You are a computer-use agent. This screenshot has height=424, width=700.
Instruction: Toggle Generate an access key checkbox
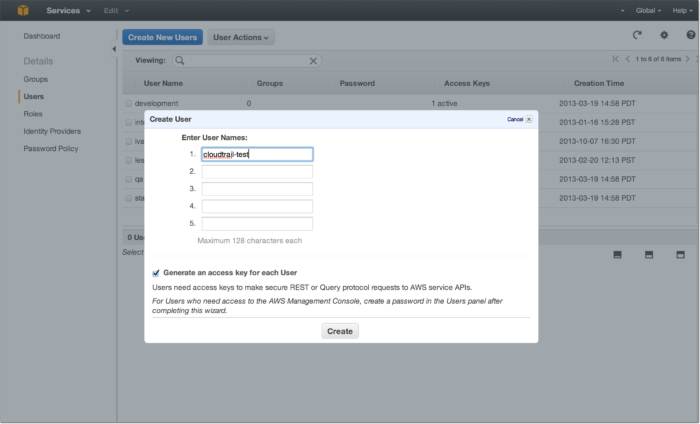156,272
